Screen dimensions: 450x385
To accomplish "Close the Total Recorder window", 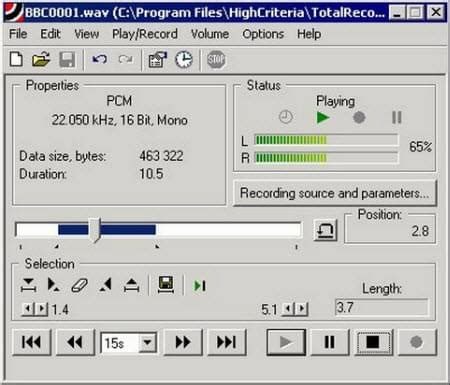I will coord(436,13).
